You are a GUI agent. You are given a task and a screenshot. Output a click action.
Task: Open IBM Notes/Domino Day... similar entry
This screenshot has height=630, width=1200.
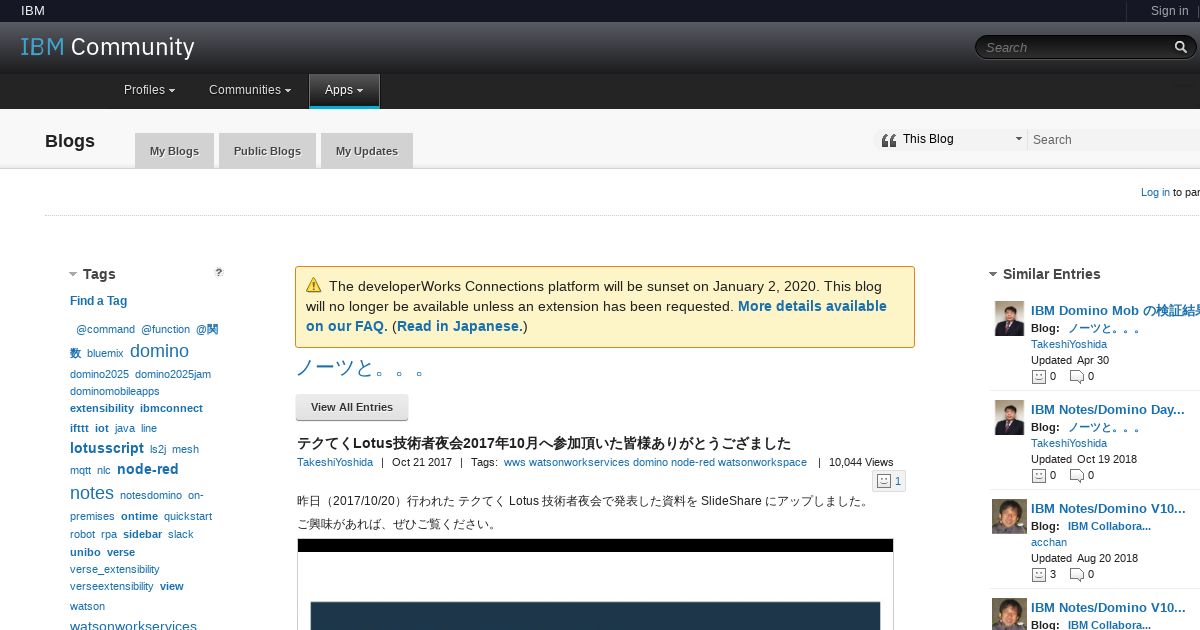tap(1107, 410)
